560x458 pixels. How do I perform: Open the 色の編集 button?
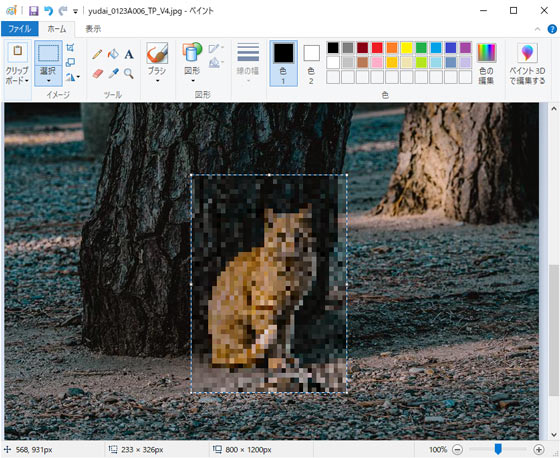pos(486,63)
